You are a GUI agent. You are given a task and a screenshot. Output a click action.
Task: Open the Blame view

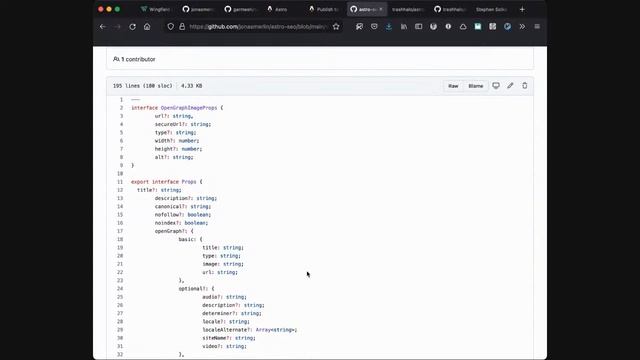[x=476, y=86]
